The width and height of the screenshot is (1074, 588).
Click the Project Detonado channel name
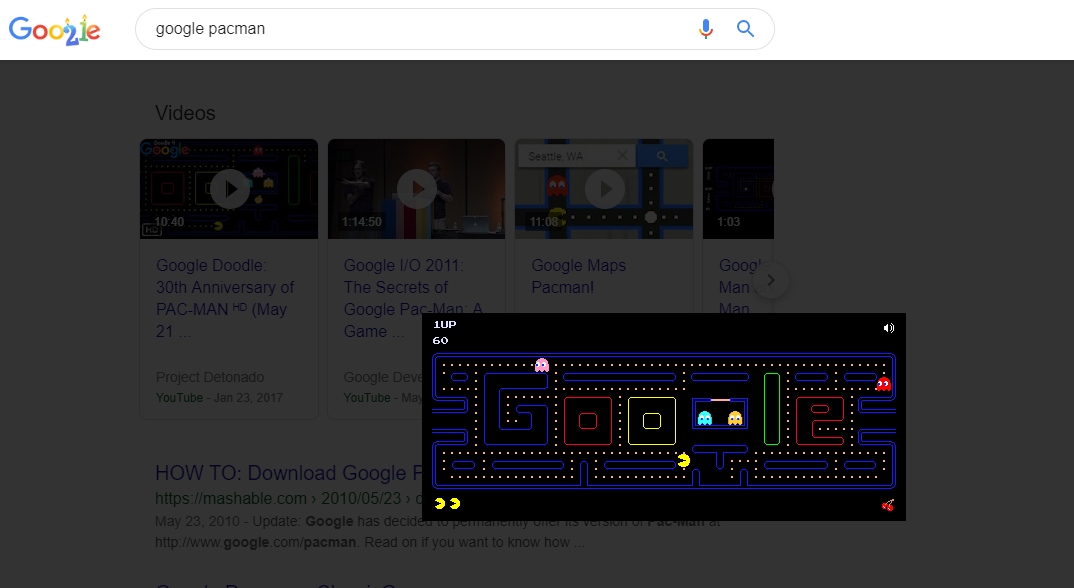click(x=210, y=377)
